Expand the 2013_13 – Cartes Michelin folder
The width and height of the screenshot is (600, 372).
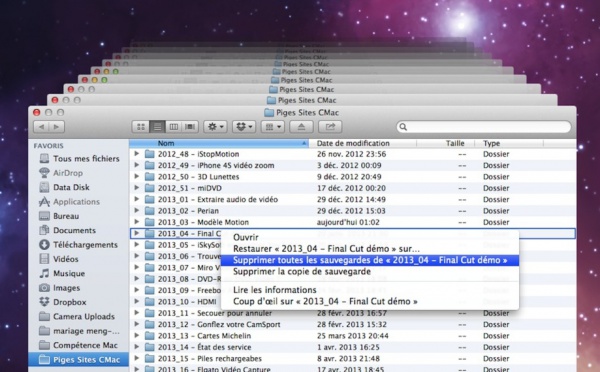137,336
